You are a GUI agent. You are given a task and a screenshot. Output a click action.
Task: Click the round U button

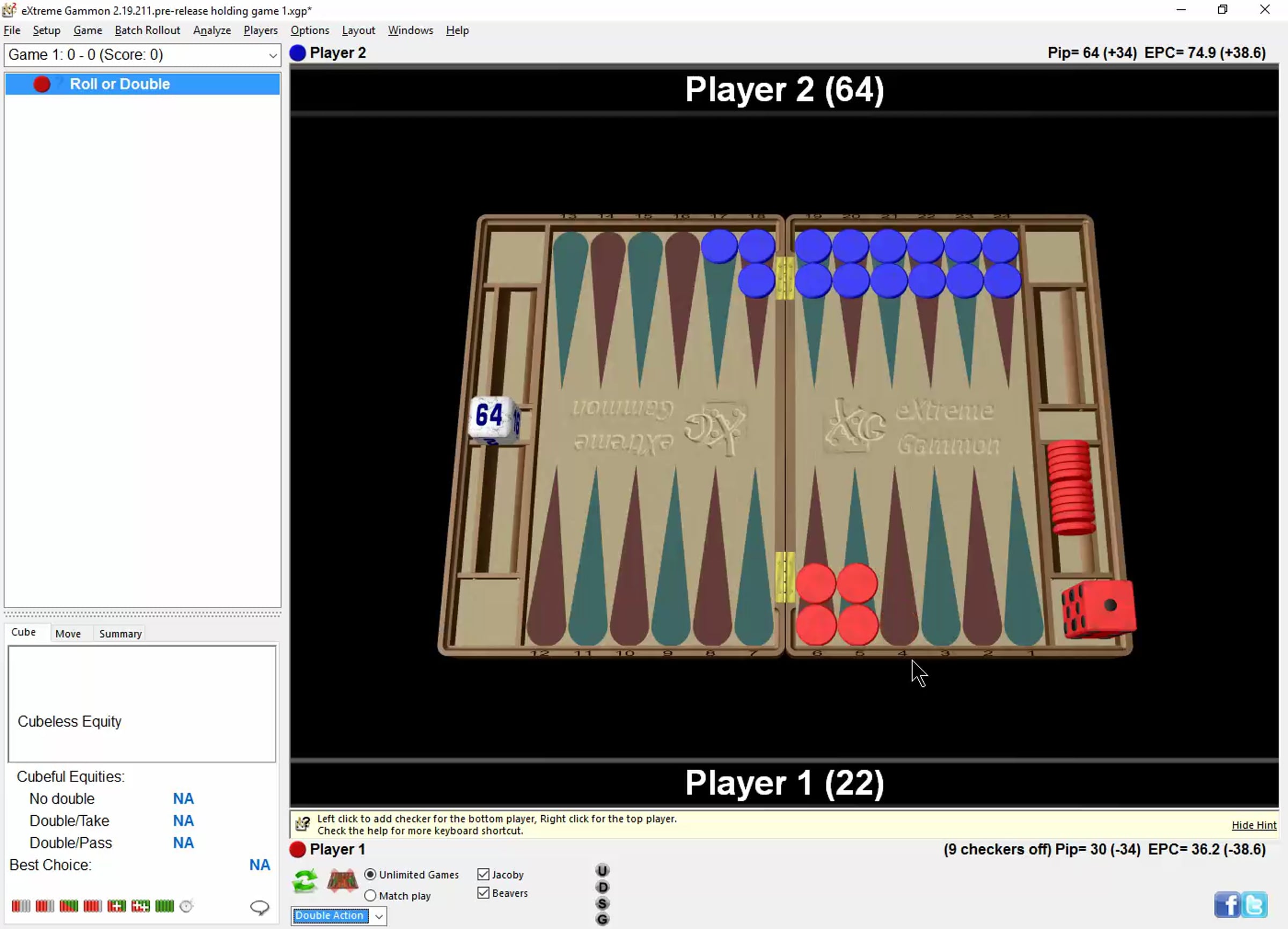[603, 871]
